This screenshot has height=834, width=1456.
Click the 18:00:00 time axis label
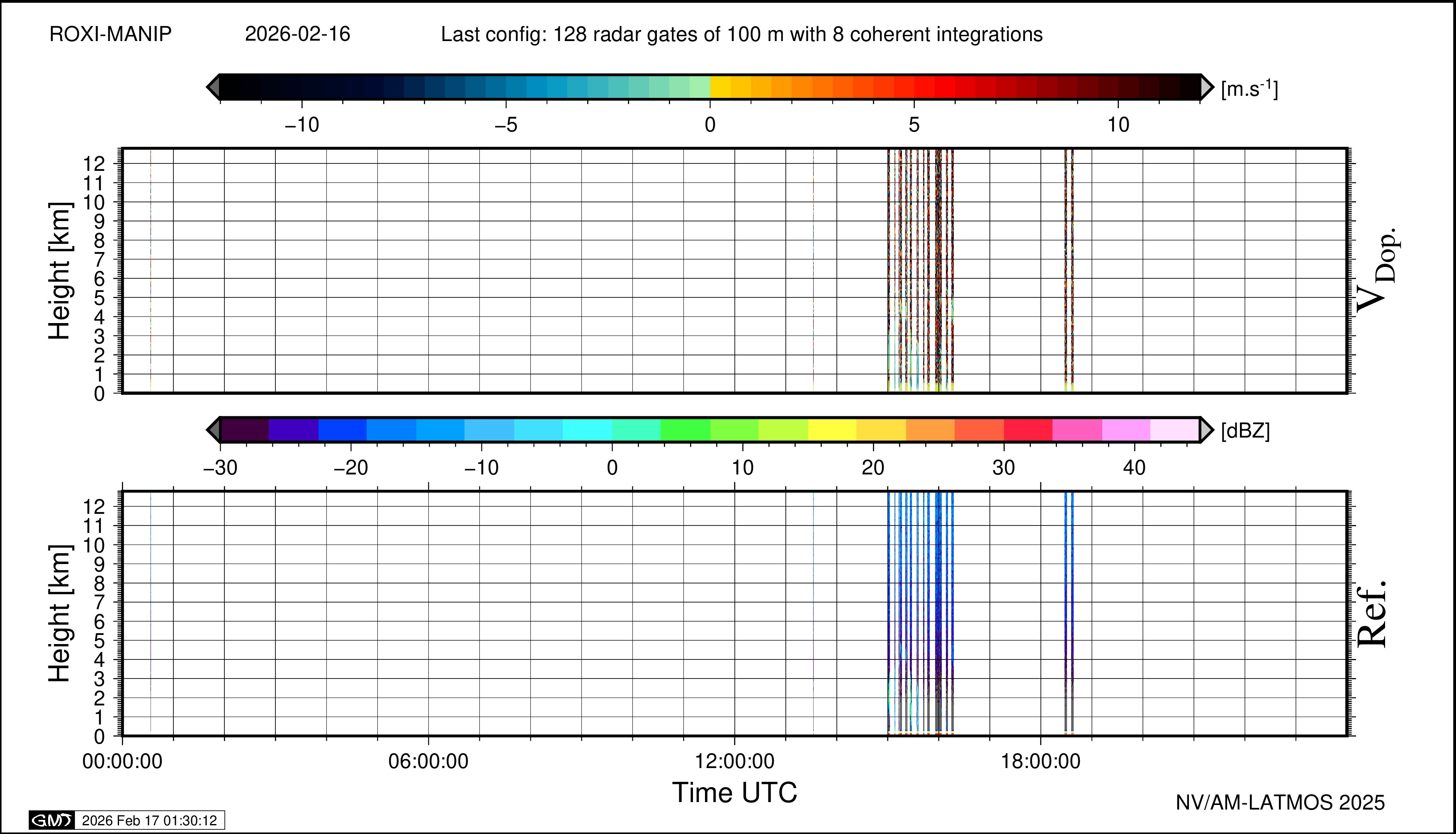click(x=1040, y=761)
